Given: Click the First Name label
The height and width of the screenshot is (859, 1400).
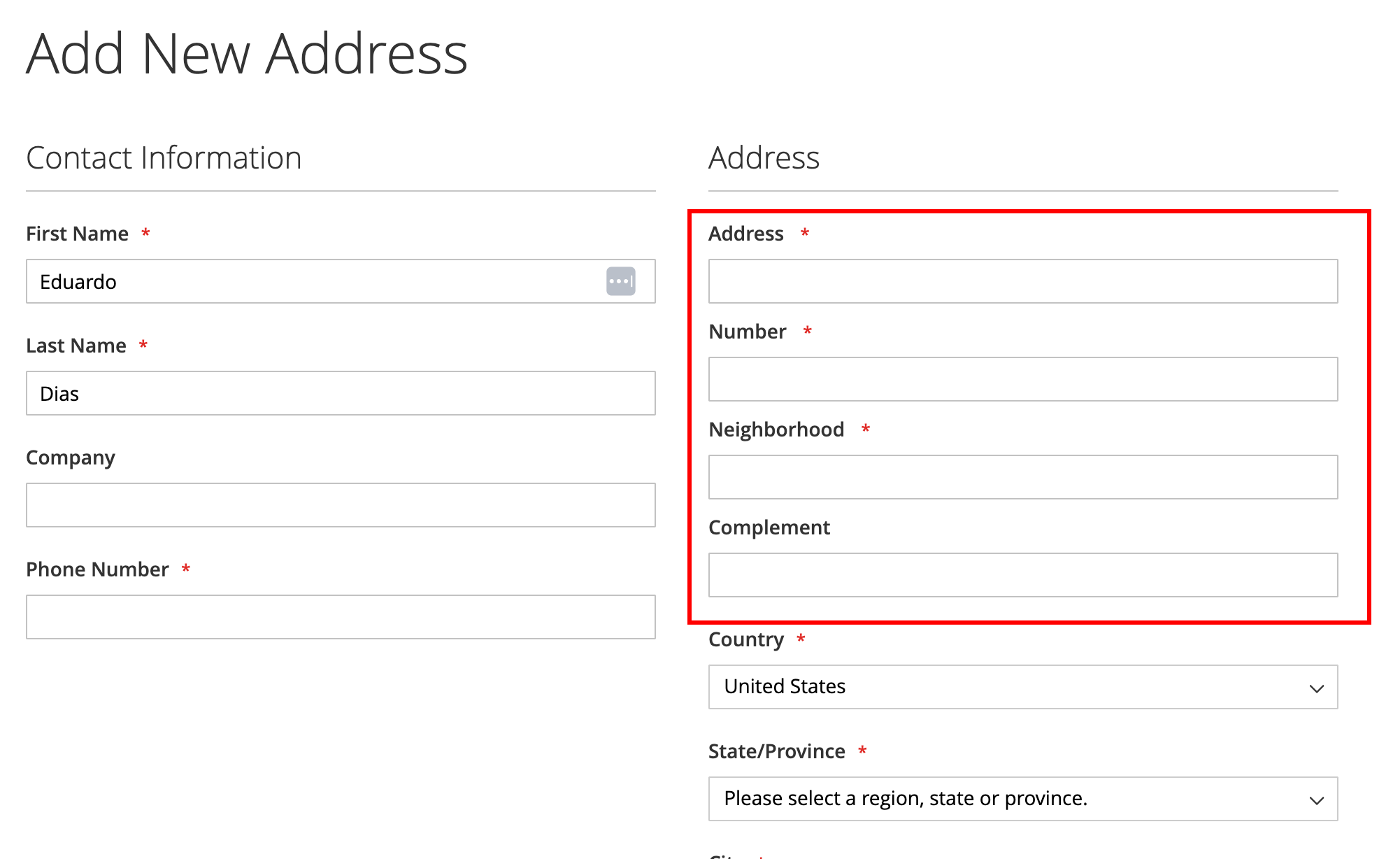Looking at the screenshot, I should tap(77, 234).
